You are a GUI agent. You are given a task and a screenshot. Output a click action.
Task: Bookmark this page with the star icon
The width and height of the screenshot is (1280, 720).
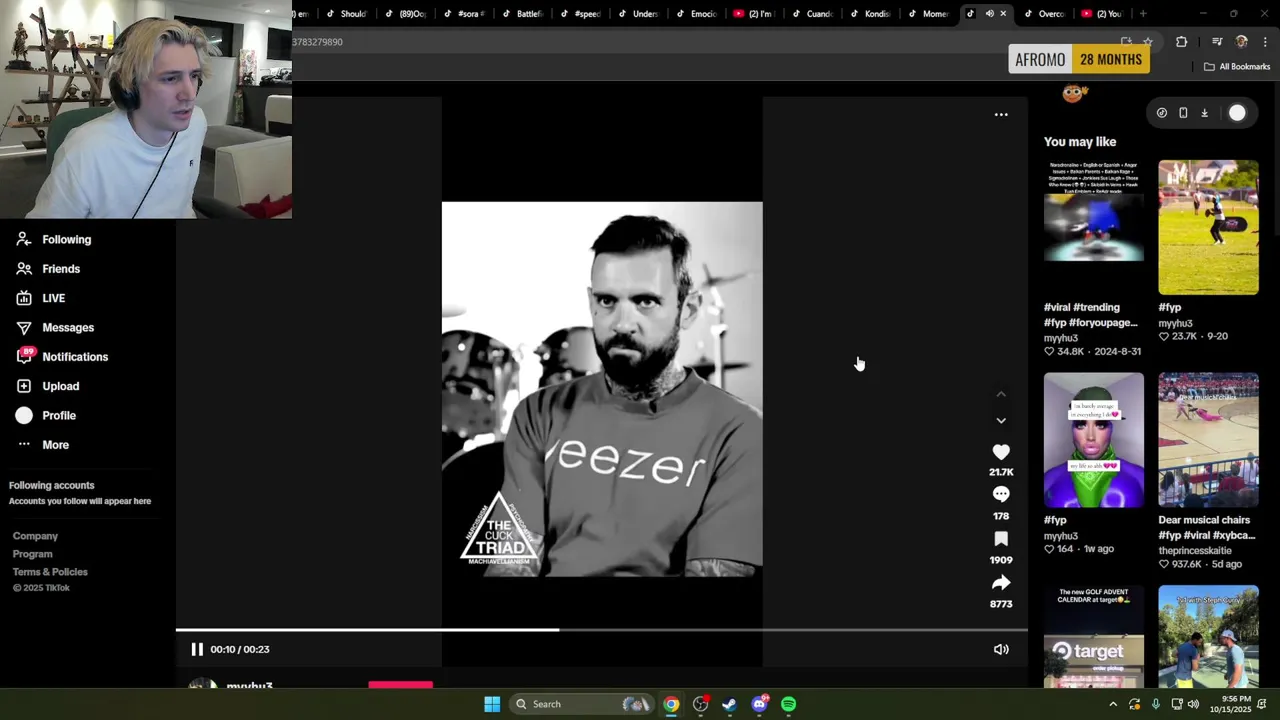(1148, 42)
